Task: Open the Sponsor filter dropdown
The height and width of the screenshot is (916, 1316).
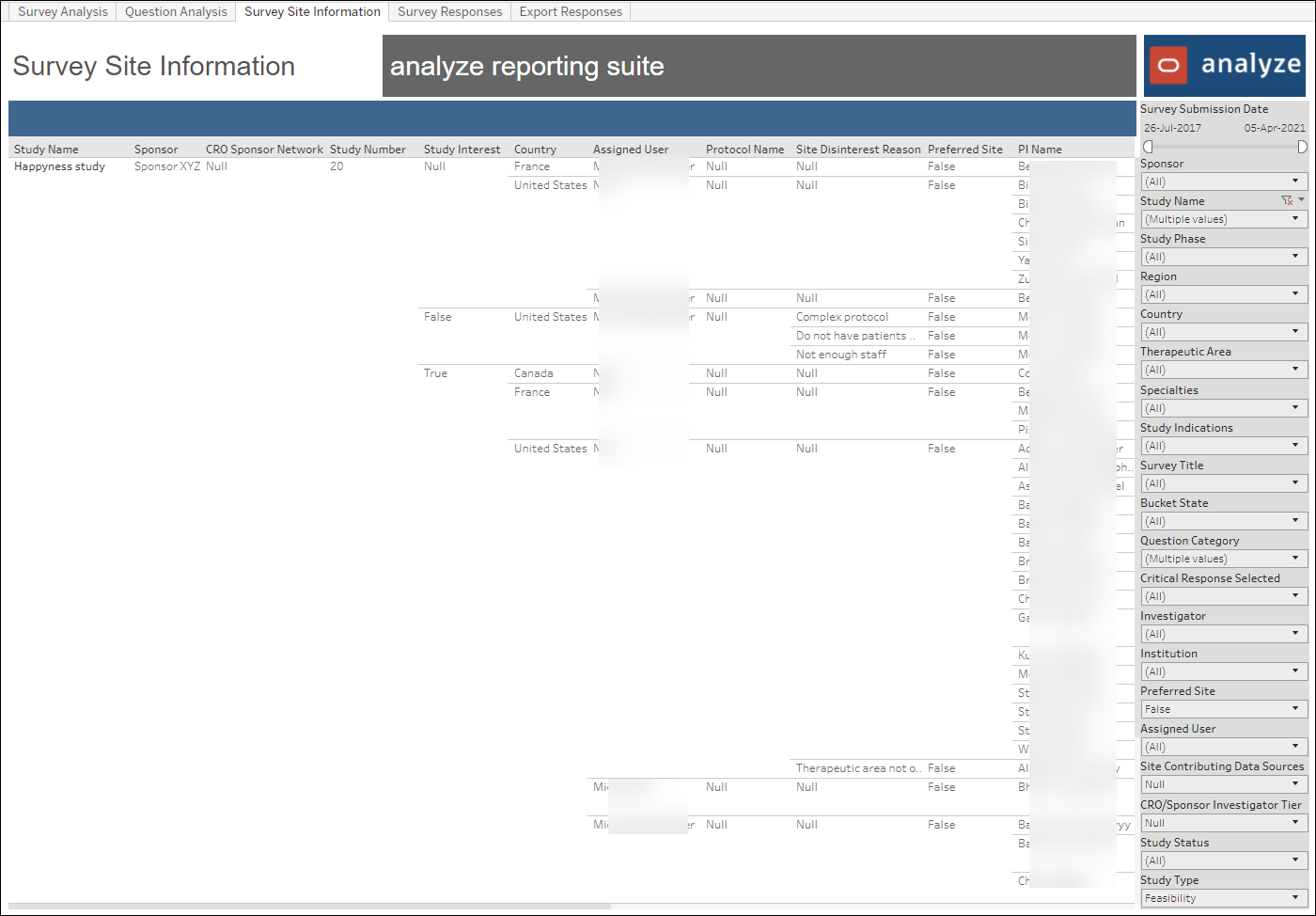Action: coord(1224,182)
